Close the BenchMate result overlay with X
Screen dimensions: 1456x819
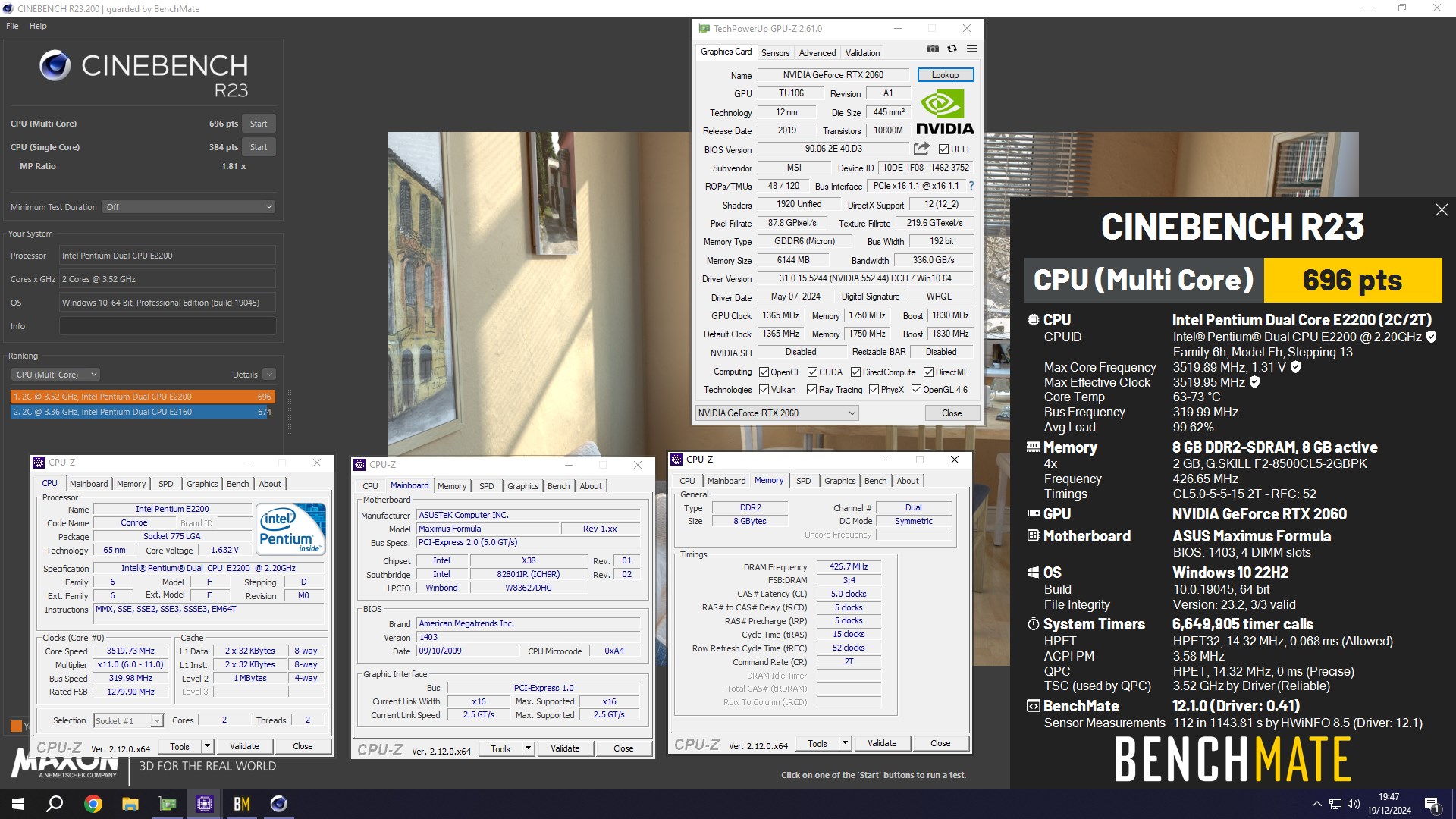1442,210
